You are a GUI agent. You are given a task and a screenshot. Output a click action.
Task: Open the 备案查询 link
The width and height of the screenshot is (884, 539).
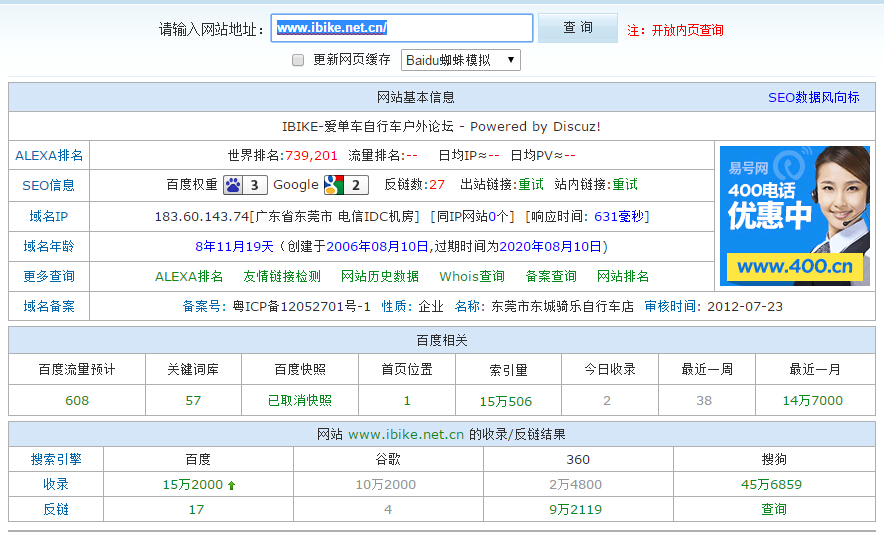(x=551, y=276)
